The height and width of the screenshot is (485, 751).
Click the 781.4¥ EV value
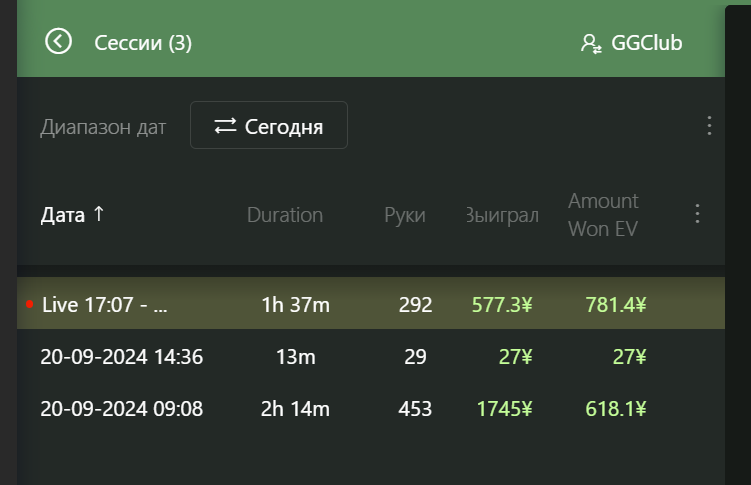pyautogui.click(x=615, y=305)
